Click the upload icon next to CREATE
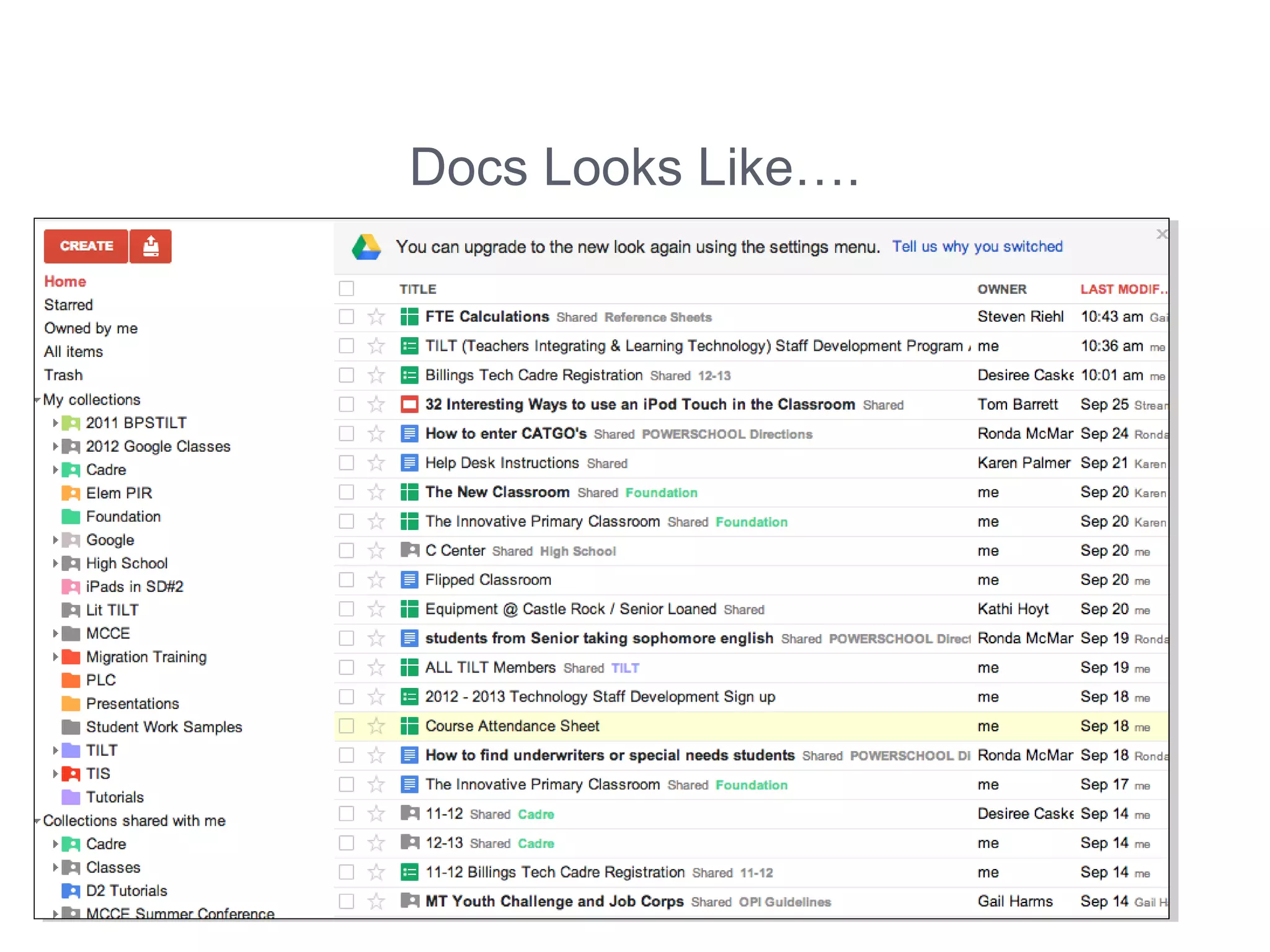1270x952 pixels. 151,246
